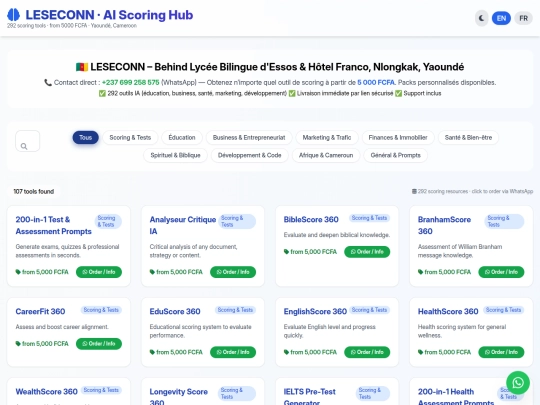540x405 pixels.
Task: Open the Longevity Score 360 title
Action: point(179,397)
